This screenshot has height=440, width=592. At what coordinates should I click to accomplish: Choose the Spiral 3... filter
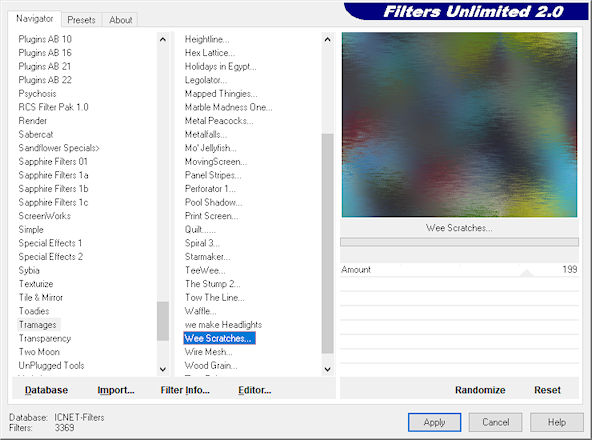202,243
